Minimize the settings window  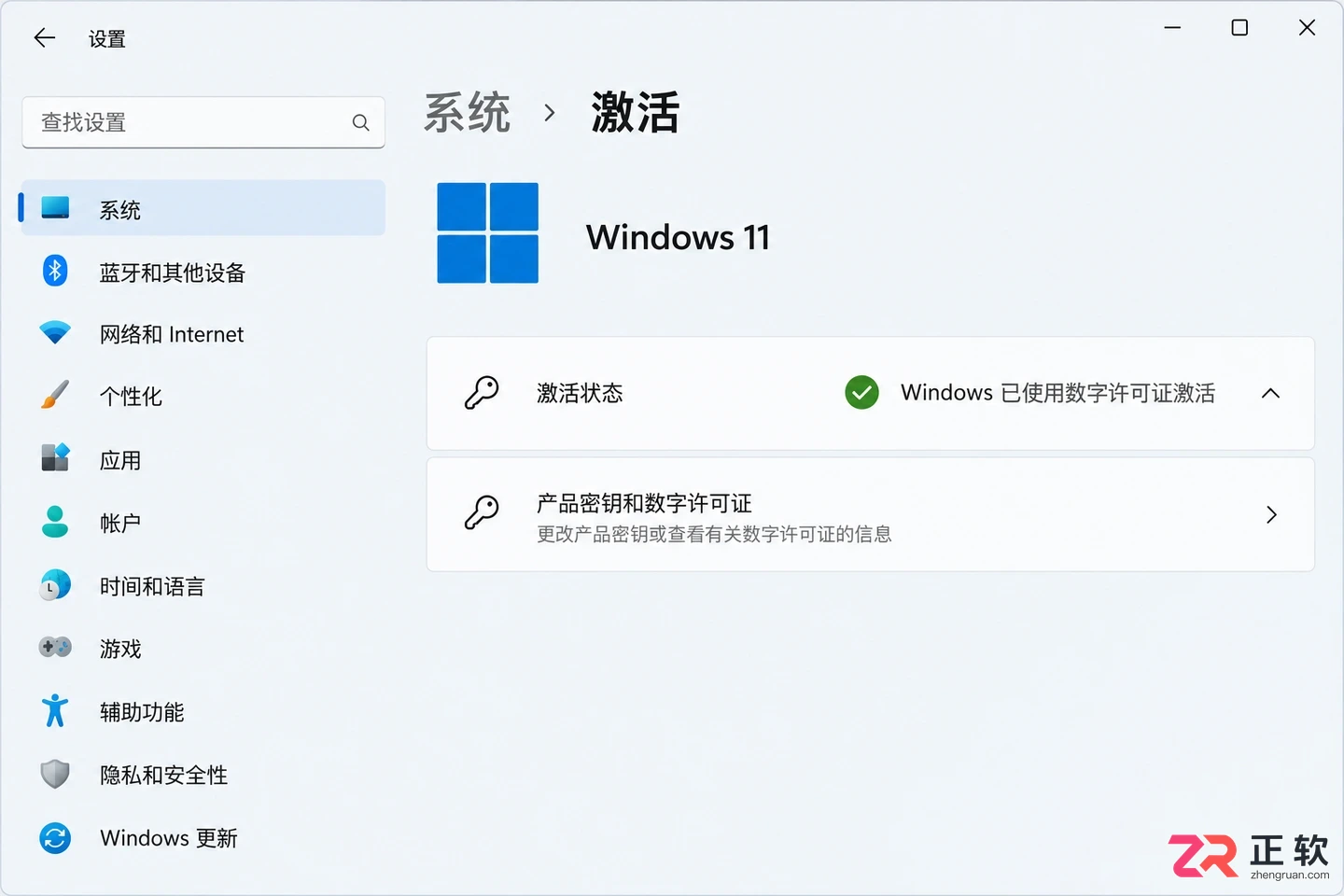pos(1172,28)
